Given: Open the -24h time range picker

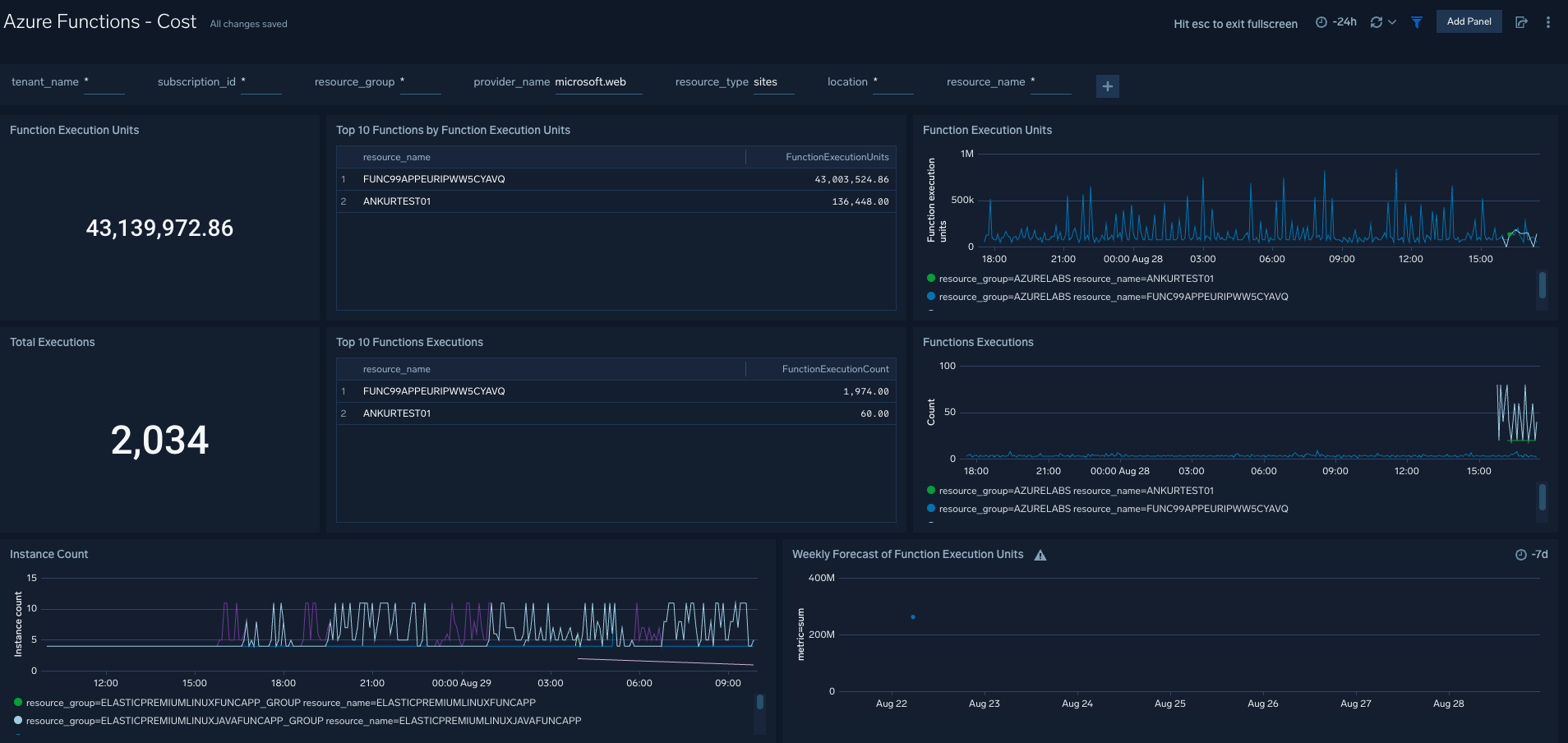Looking at the screenshot, I should 1335,22.
